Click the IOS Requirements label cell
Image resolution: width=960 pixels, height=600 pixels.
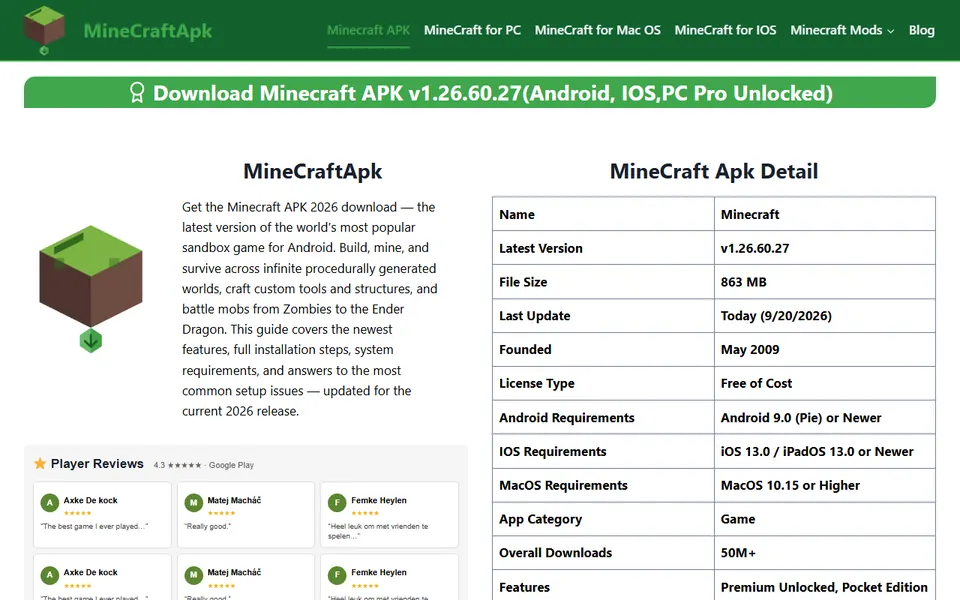point(603,451)
